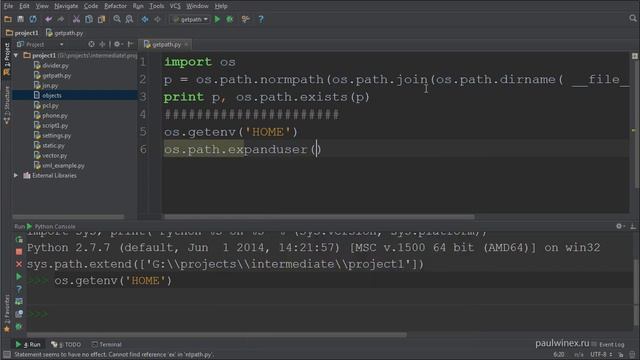Viewport: 640px width, 360px height.
Task: Click the Synchronize toolbar icon
Action: click(33, 19)
